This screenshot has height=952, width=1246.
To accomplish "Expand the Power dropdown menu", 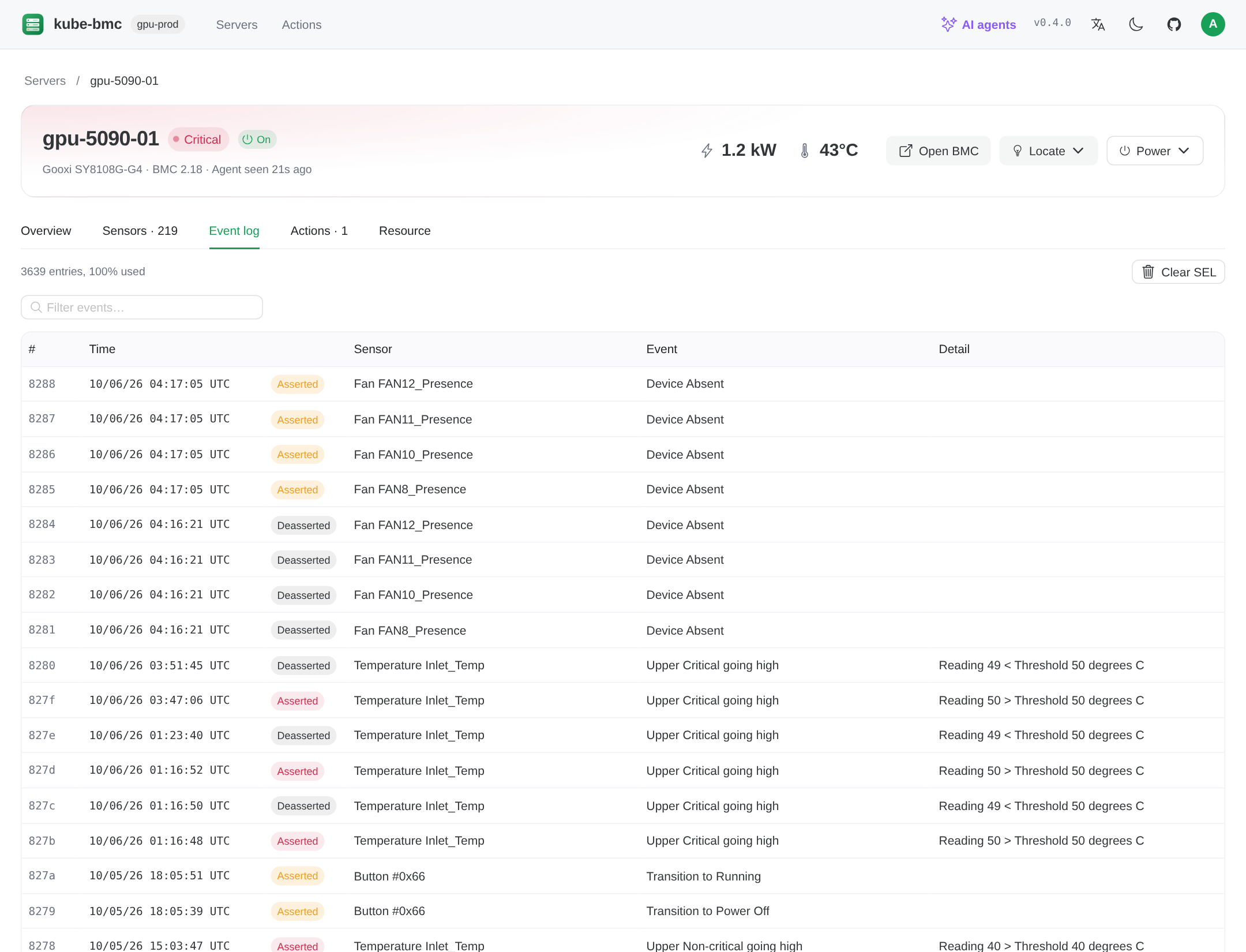I will (1155, 151).
